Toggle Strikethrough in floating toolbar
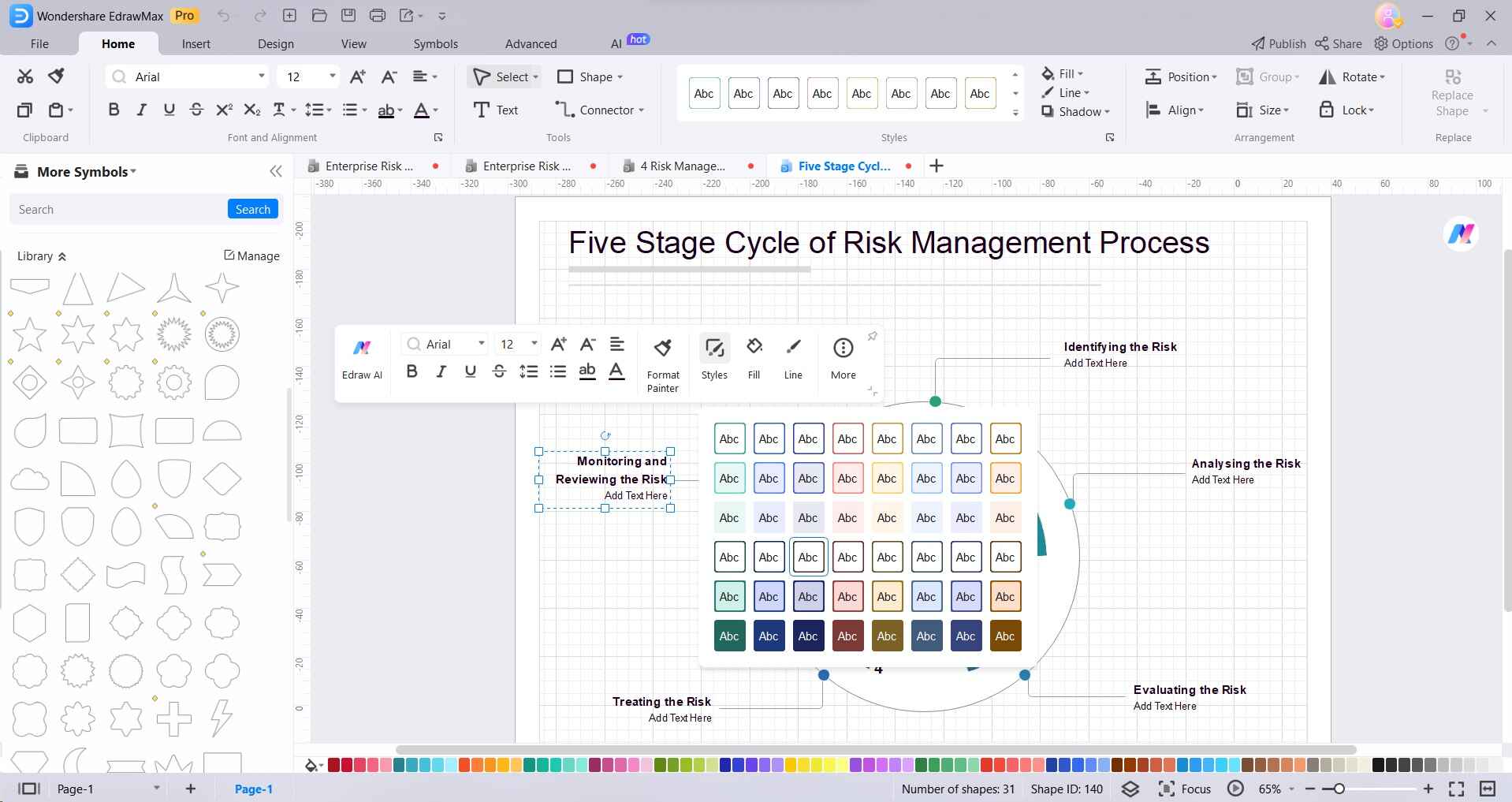Image resolution: width=1512 pixels, height=802 pixels. 499,371
